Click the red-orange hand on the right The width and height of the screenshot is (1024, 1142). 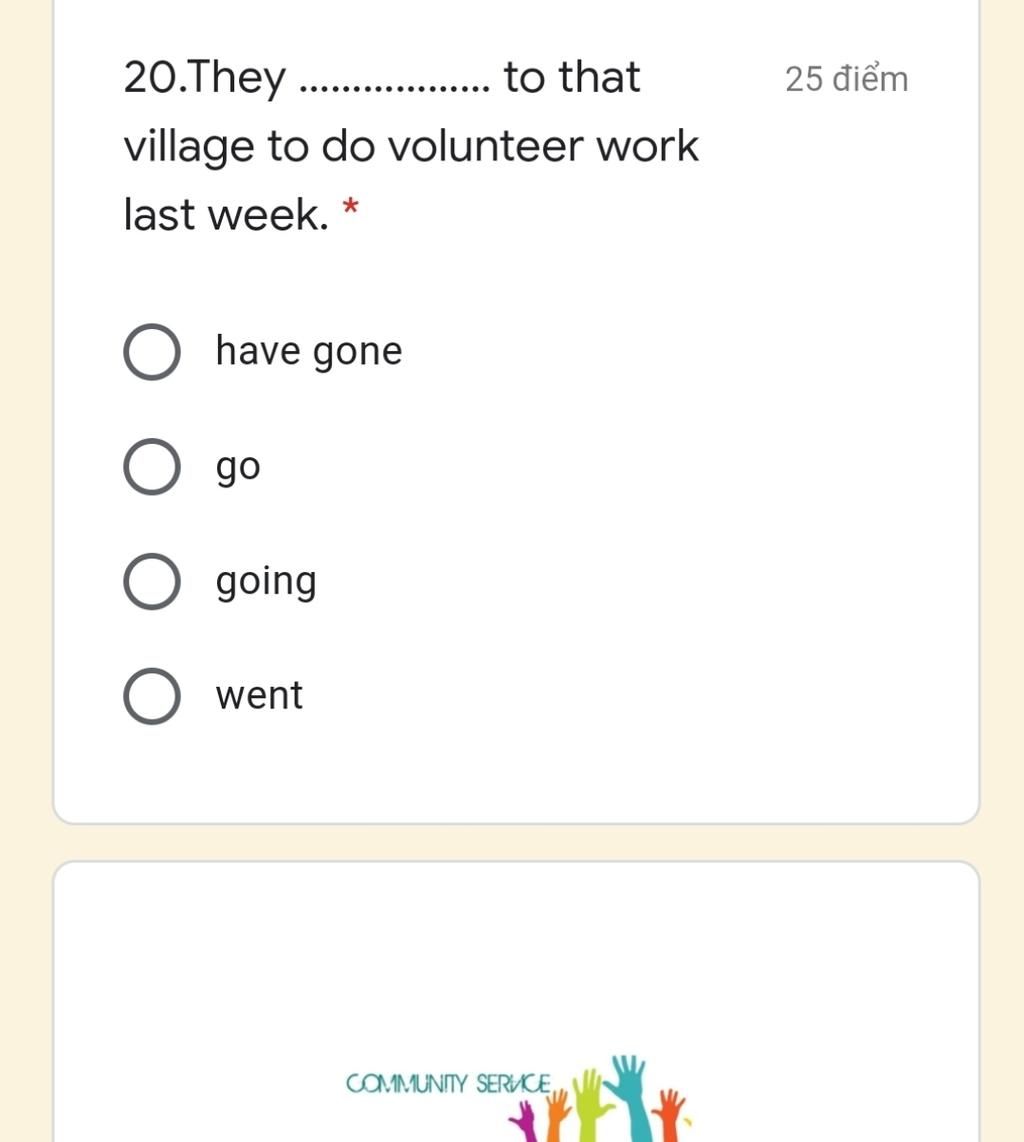(669, 1114)
